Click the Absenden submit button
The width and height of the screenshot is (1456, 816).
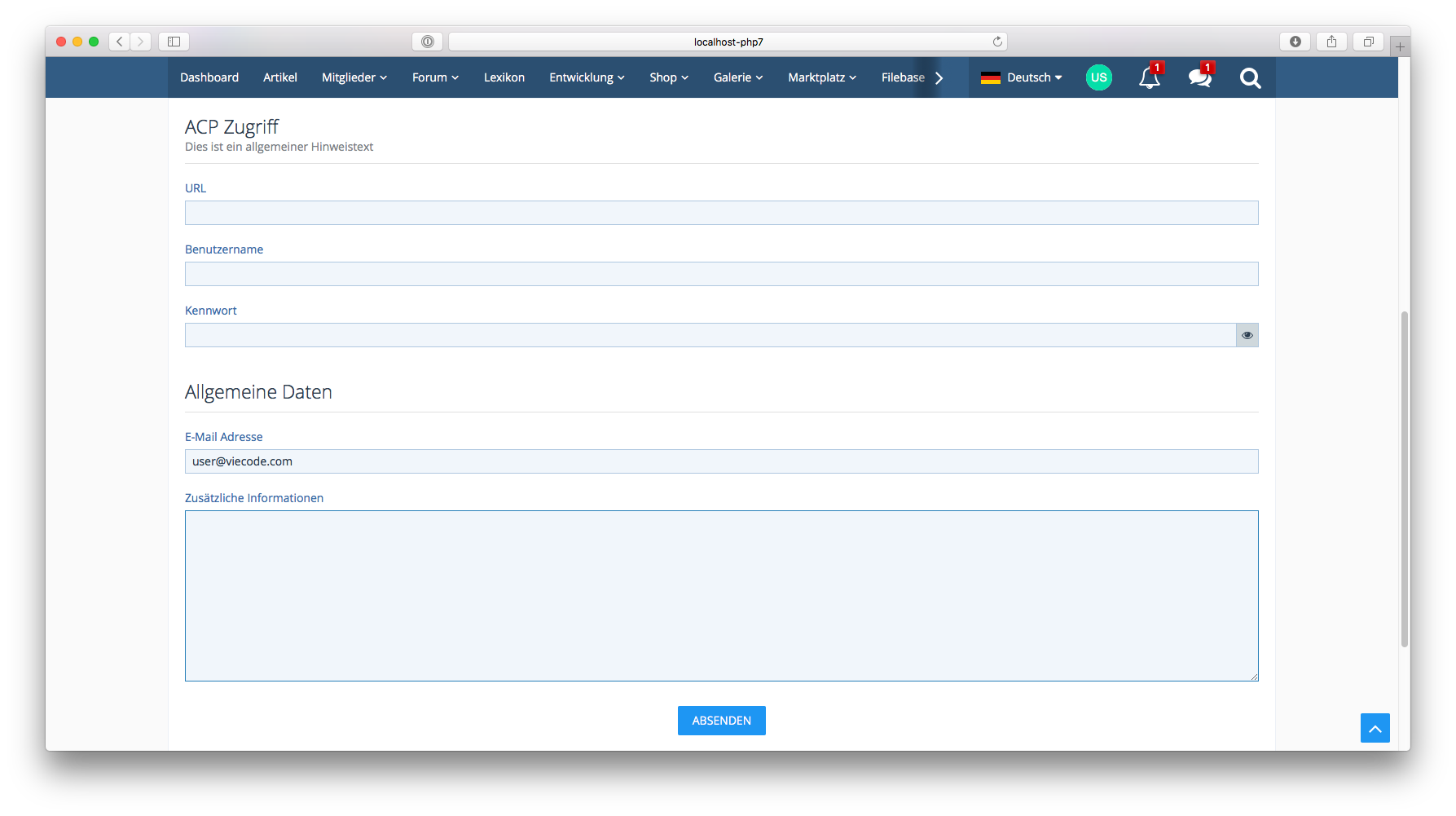pos(721,721)
